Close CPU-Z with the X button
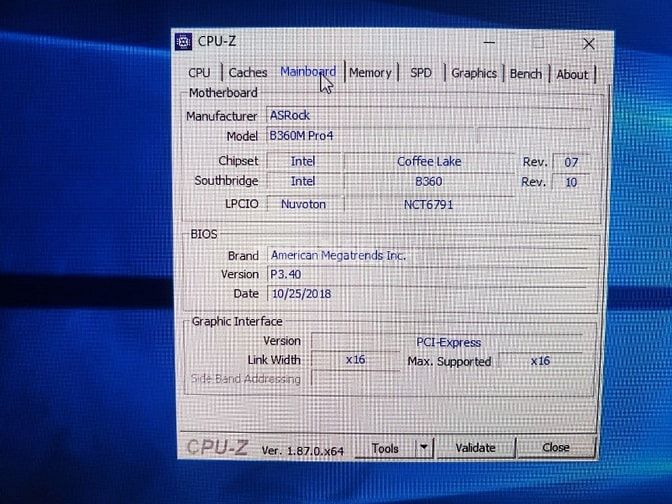 coord(589,44)
